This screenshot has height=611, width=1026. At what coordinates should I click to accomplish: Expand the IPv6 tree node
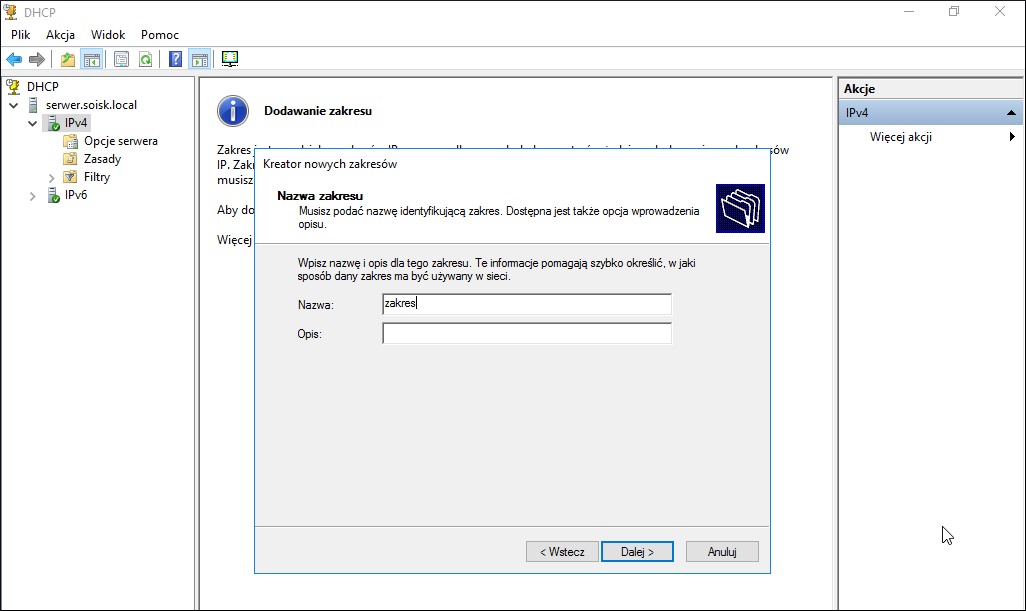tap(33, 196)
